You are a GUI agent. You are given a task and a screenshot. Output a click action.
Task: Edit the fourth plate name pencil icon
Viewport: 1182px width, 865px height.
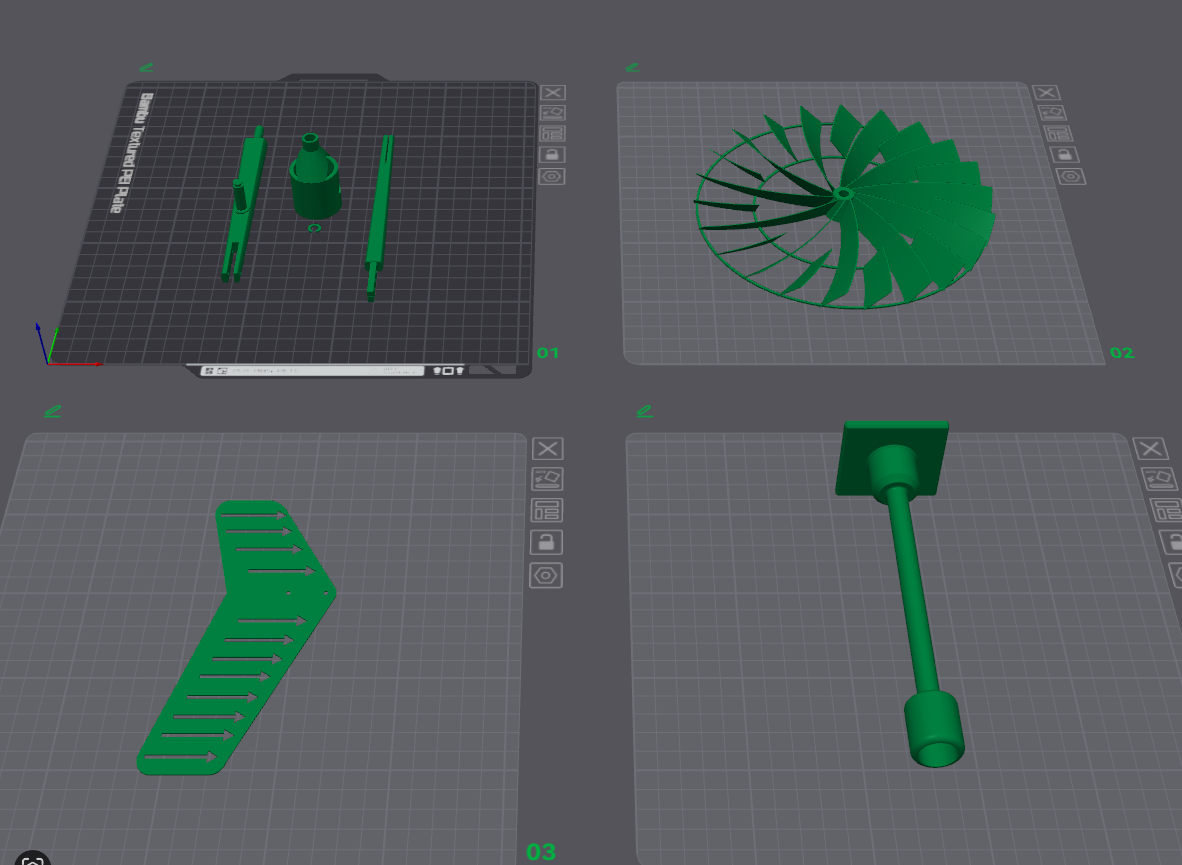645,412
